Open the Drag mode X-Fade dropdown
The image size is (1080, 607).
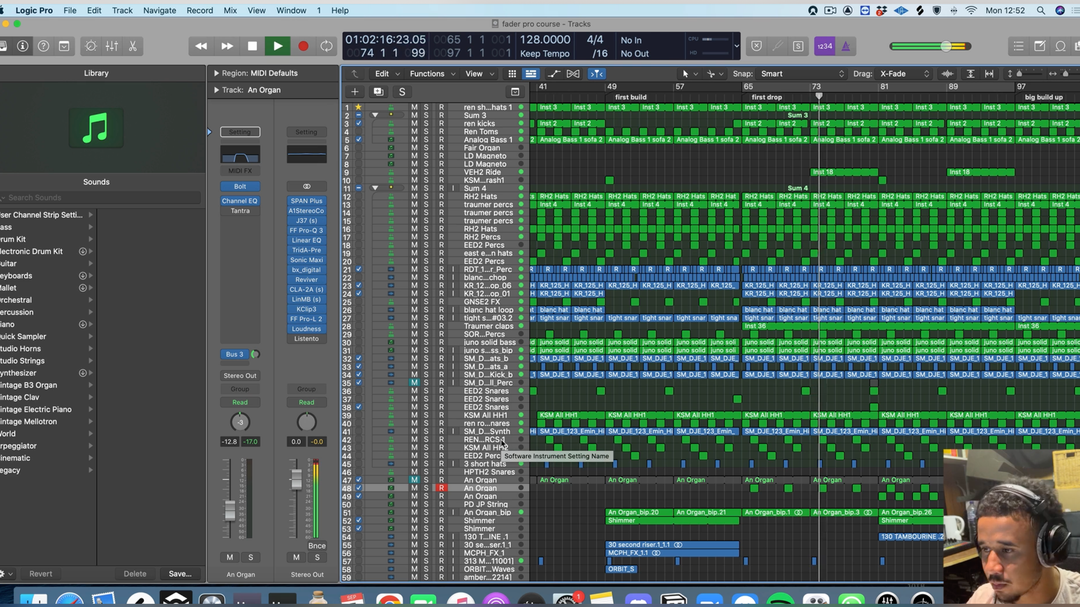point(905,74)
